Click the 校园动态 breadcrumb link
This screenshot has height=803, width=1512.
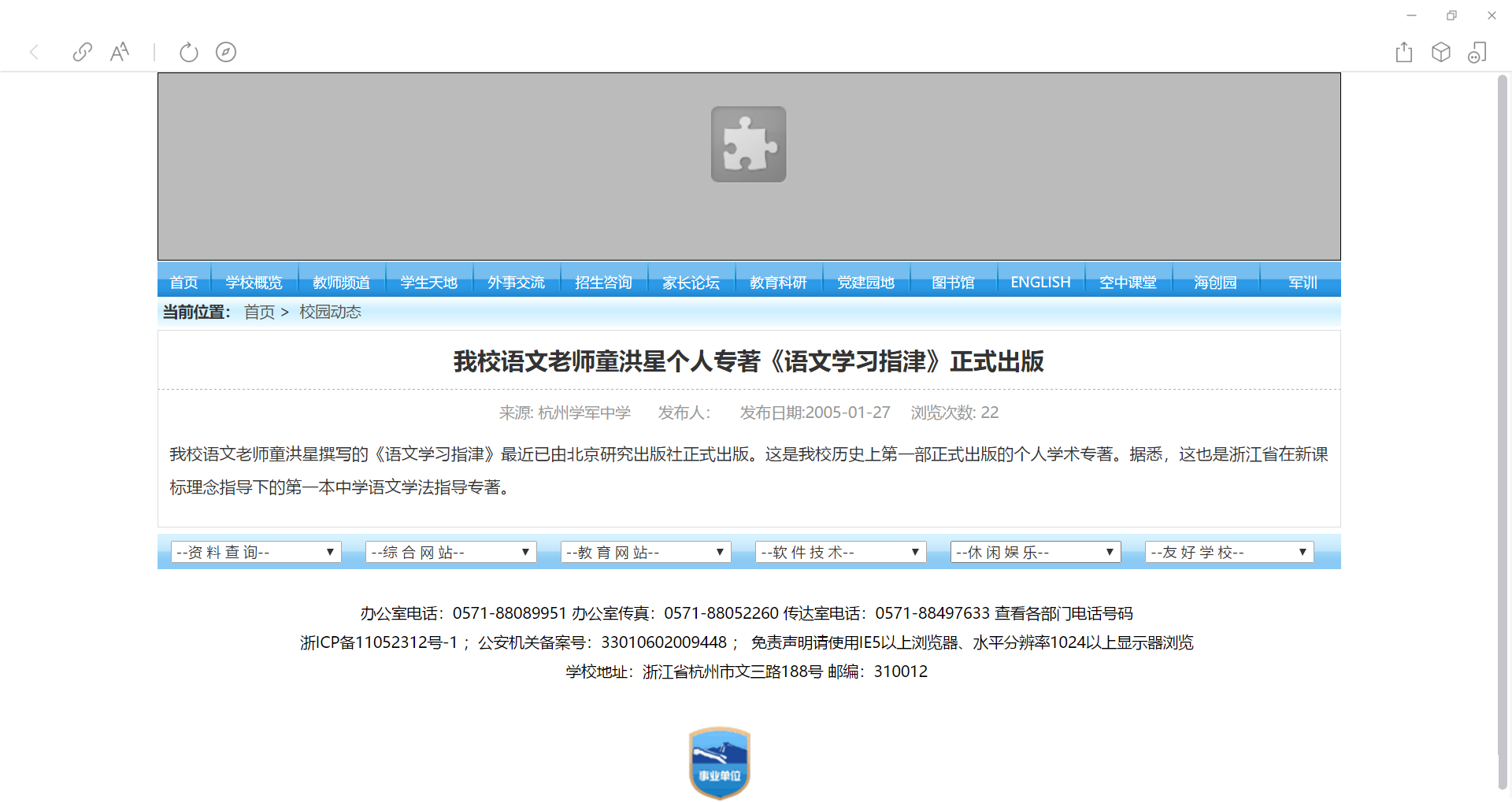coord(330,312)
